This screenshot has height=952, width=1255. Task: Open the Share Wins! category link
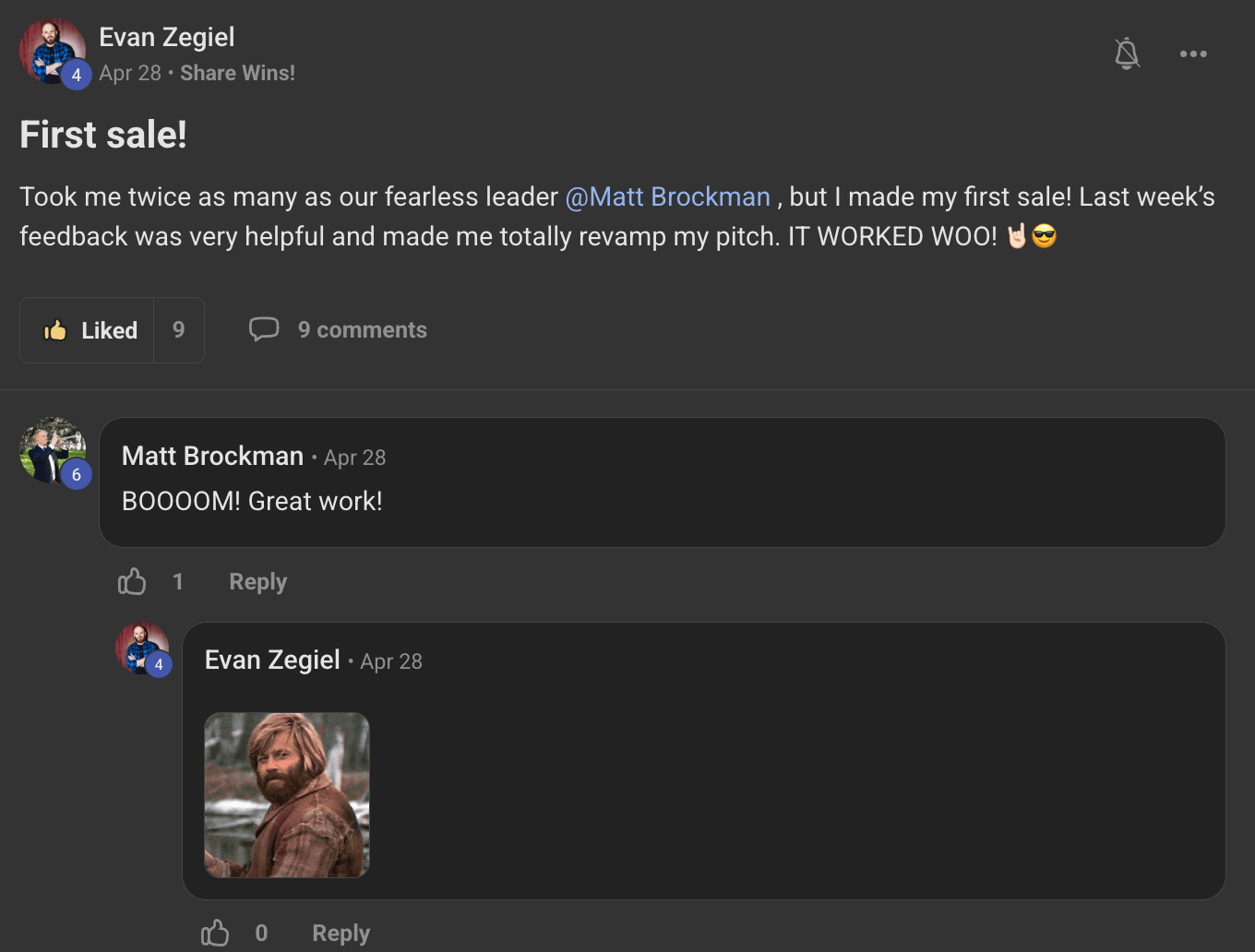click(x=237, y=73)
